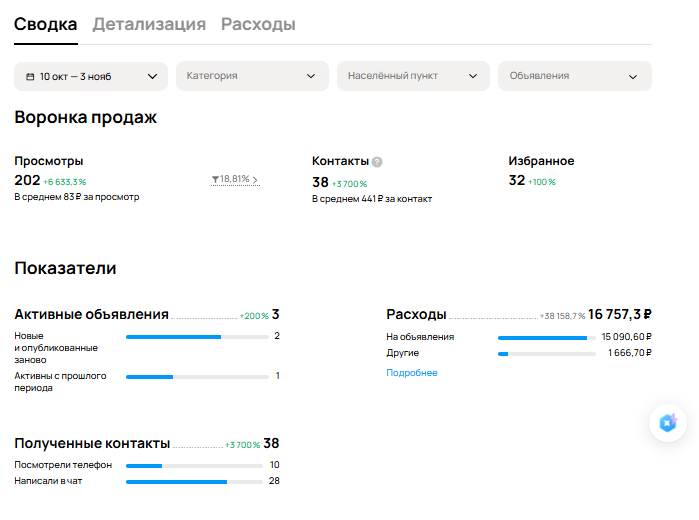699x520 pixels.
Task: Click the Посмотрели телефон progress bar
Action: tap(194, 466)
